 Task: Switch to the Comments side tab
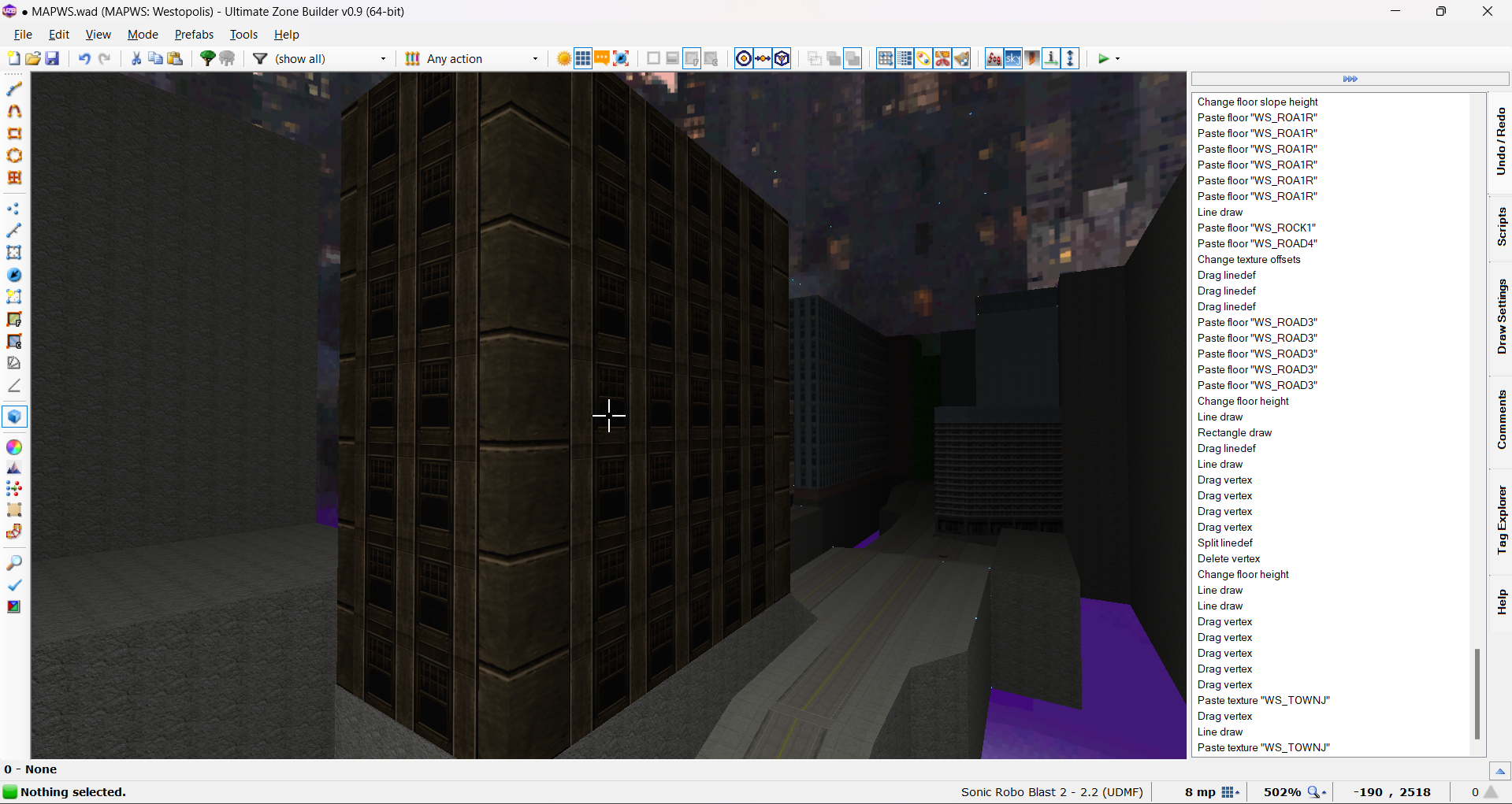coord(1501,420)
